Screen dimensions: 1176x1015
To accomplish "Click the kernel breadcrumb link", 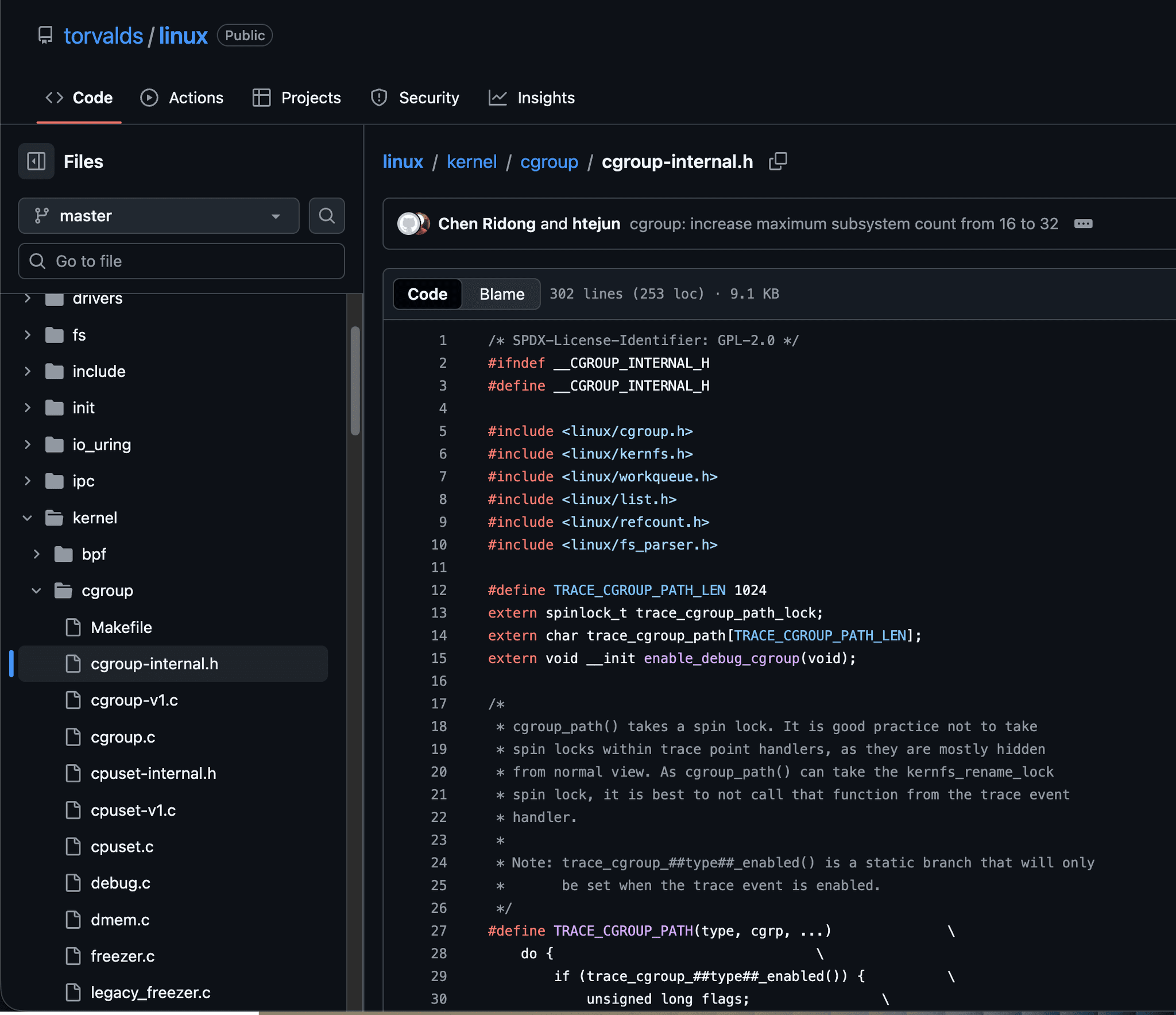I will 471,161.
